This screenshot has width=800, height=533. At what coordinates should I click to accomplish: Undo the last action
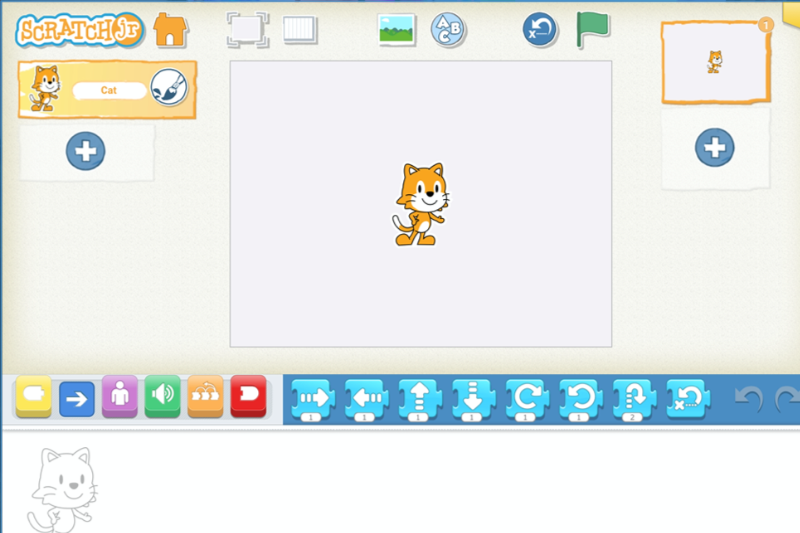[749, 399]
